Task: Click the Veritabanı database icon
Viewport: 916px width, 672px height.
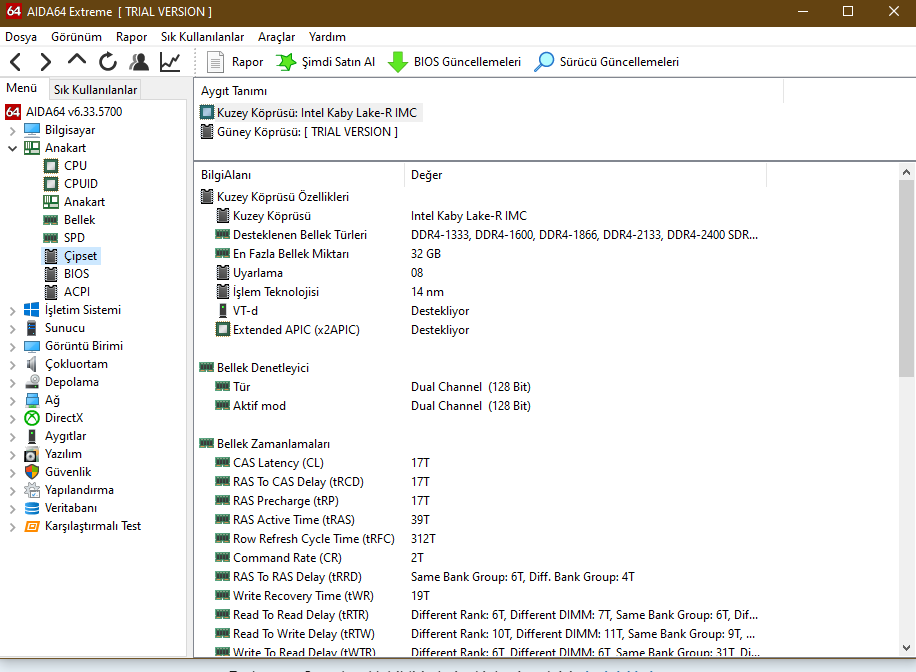Action: coord(32,508)
